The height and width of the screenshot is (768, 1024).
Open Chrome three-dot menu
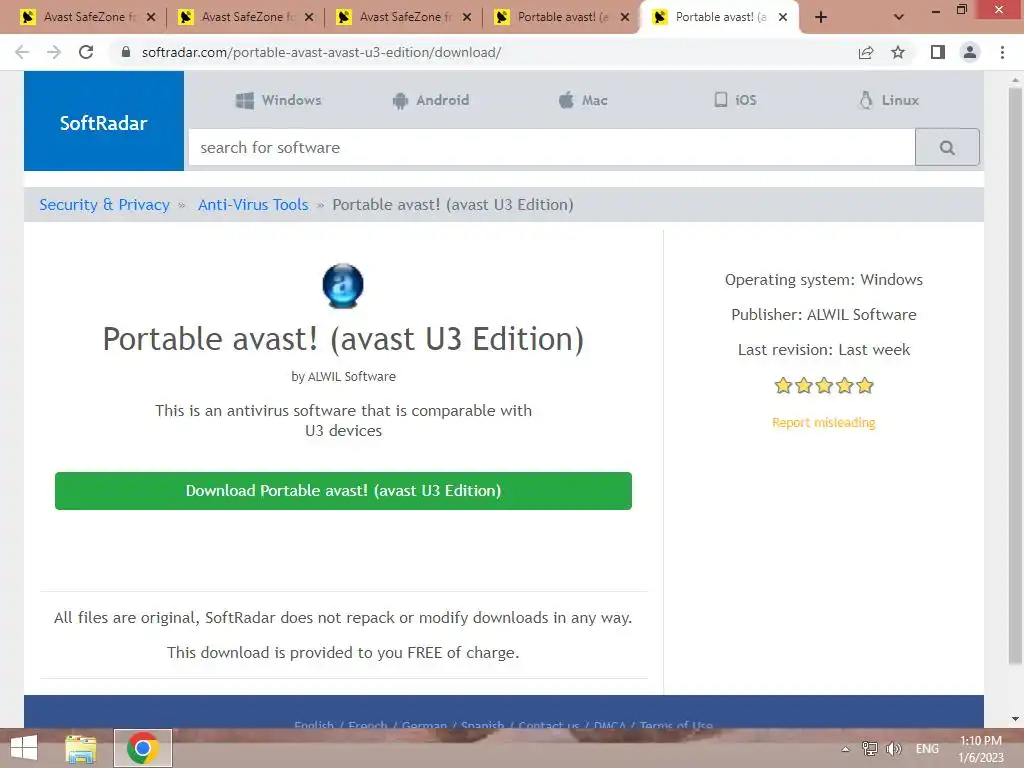(x=1002, y=52)
